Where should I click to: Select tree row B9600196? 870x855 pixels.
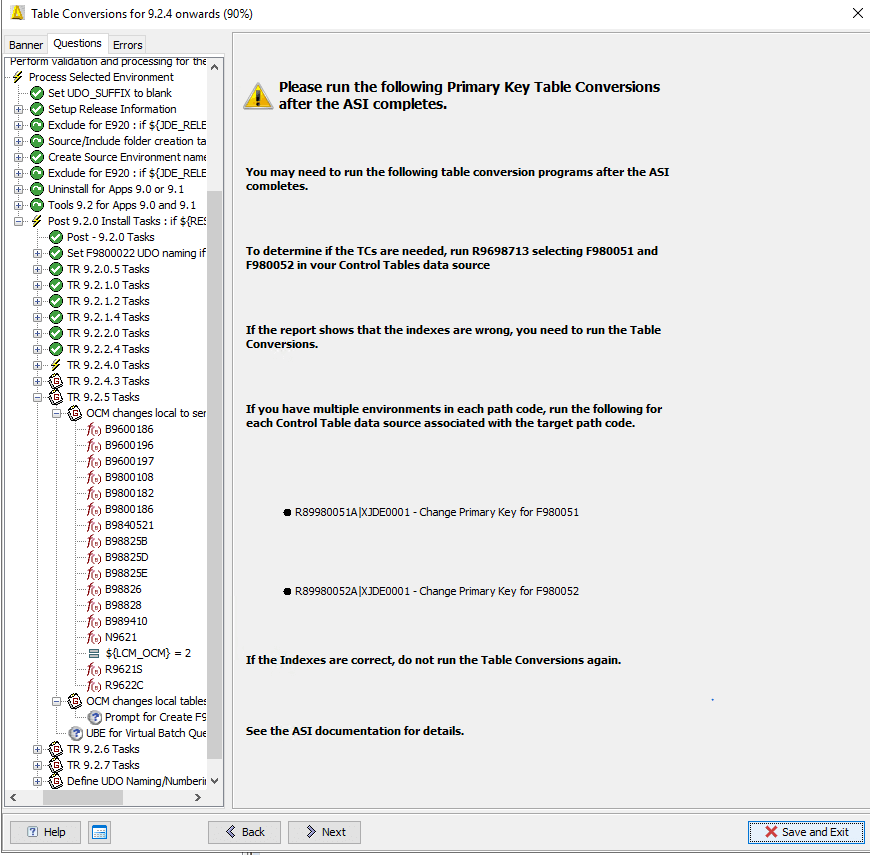[129, 446]
